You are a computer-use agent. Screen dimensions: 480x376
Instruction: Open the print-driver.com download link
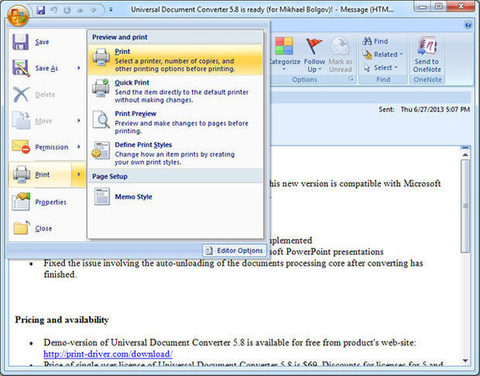tap(108, 354)
